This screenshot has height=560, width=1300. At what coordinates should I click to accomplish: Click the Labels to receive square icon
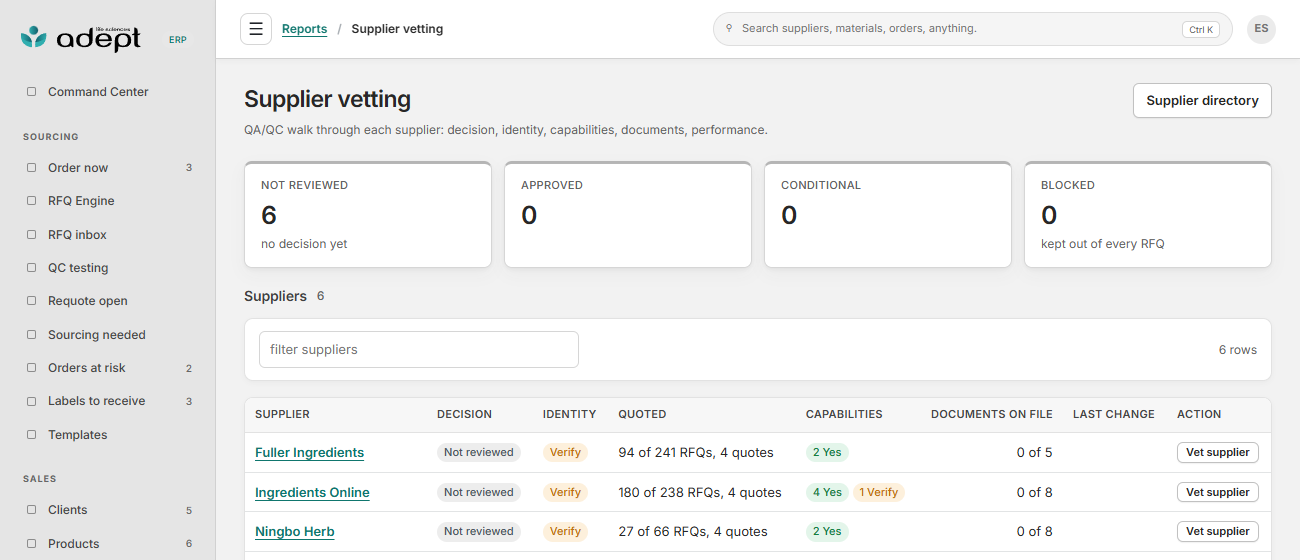(32, 401)
